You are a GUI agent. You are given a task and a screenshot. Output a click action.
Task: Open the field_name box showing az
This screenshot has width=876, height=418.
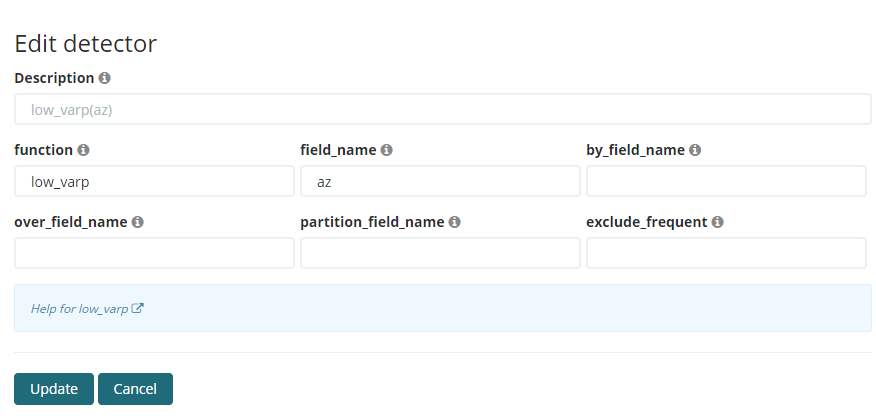(440, 181)
